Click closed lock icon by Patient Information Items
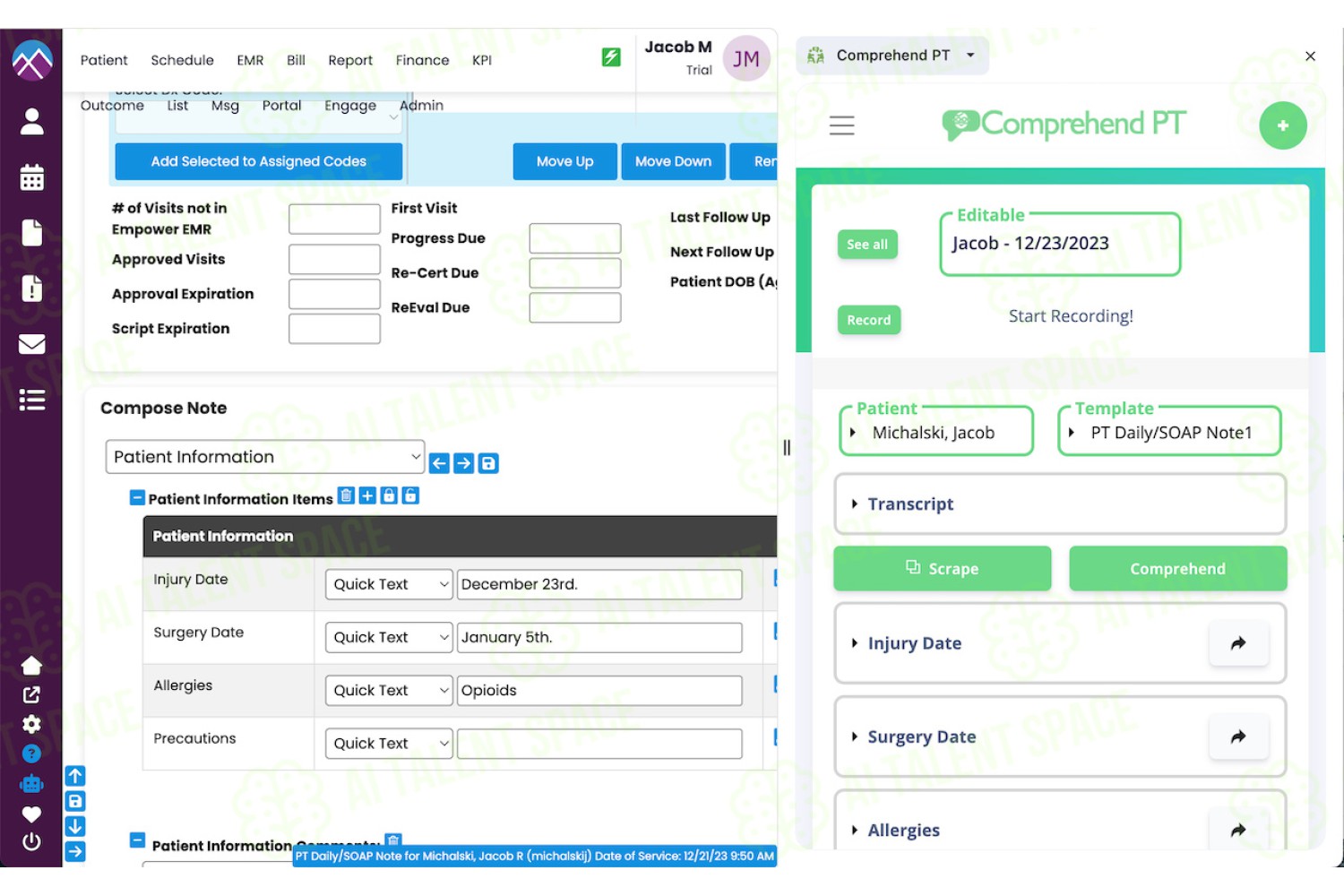The width and height of the screenshot is (1344, 896). (389, 495)
